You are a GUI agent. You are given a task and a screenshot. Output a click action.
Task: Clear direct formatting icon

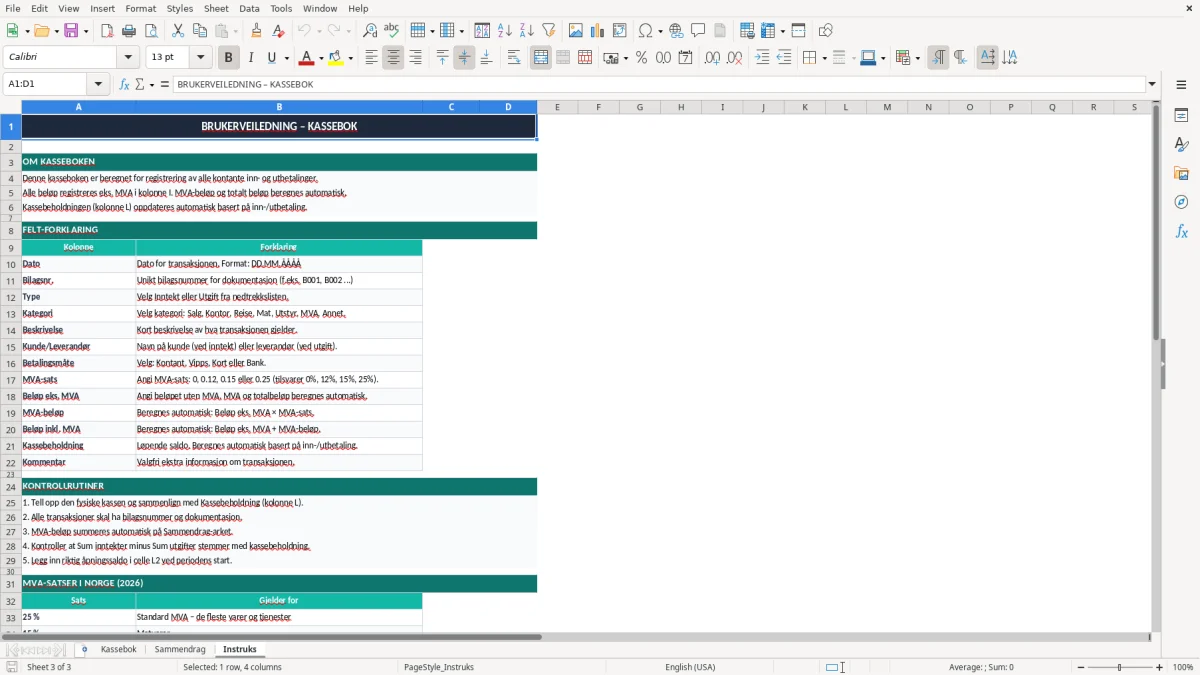pos(278,31)
